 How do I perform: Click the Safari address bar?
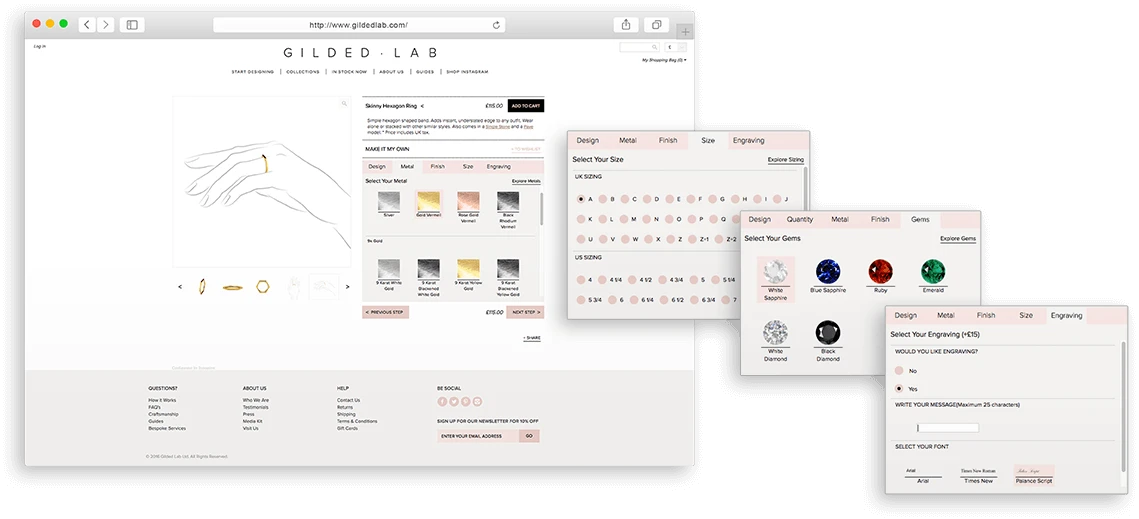[359, 25]
